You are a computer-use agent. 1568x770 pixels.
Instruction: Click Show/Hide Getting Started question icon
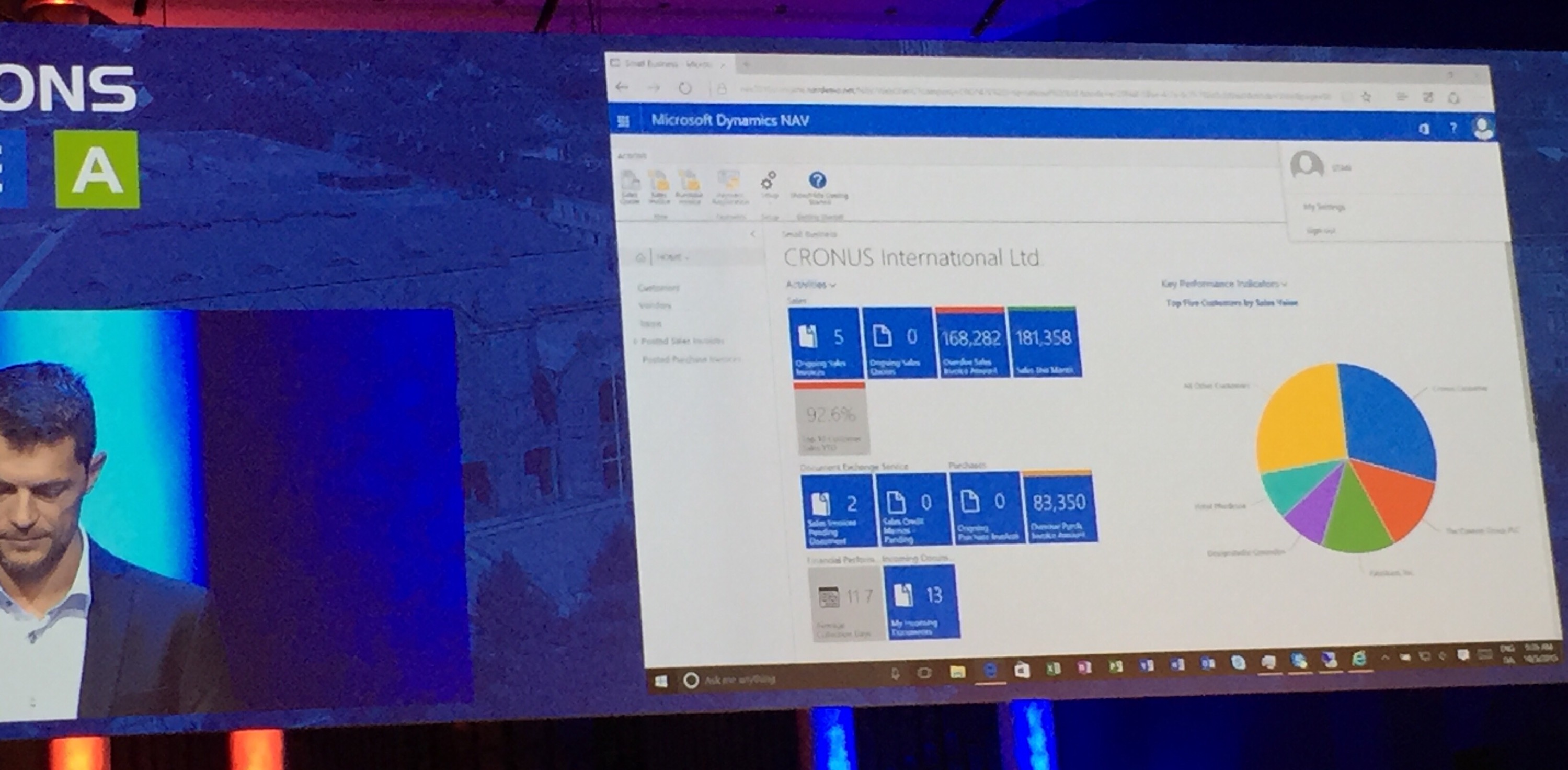[x=818, y=180]
